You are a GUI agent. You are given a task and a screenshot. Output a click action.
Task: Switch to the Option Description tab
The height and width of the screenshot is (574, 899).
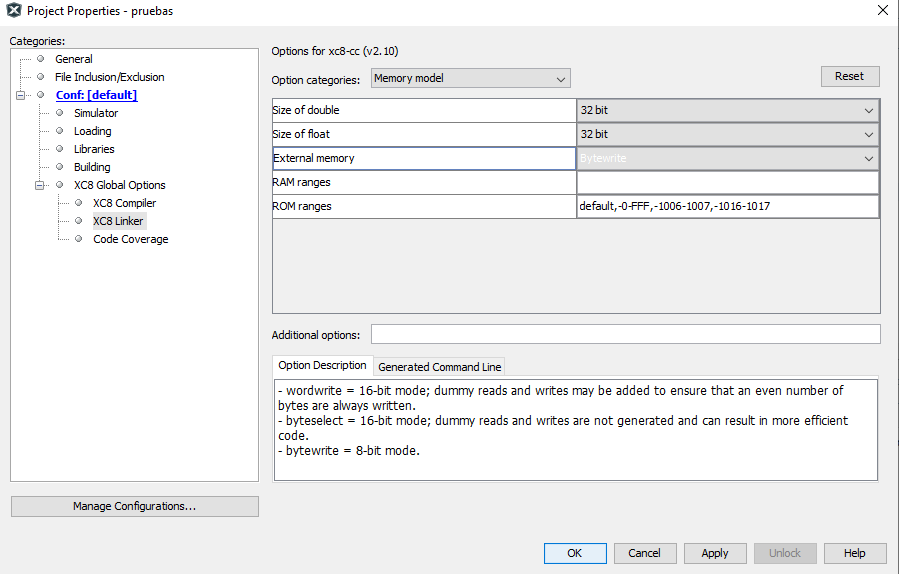[x=322, y=365]
